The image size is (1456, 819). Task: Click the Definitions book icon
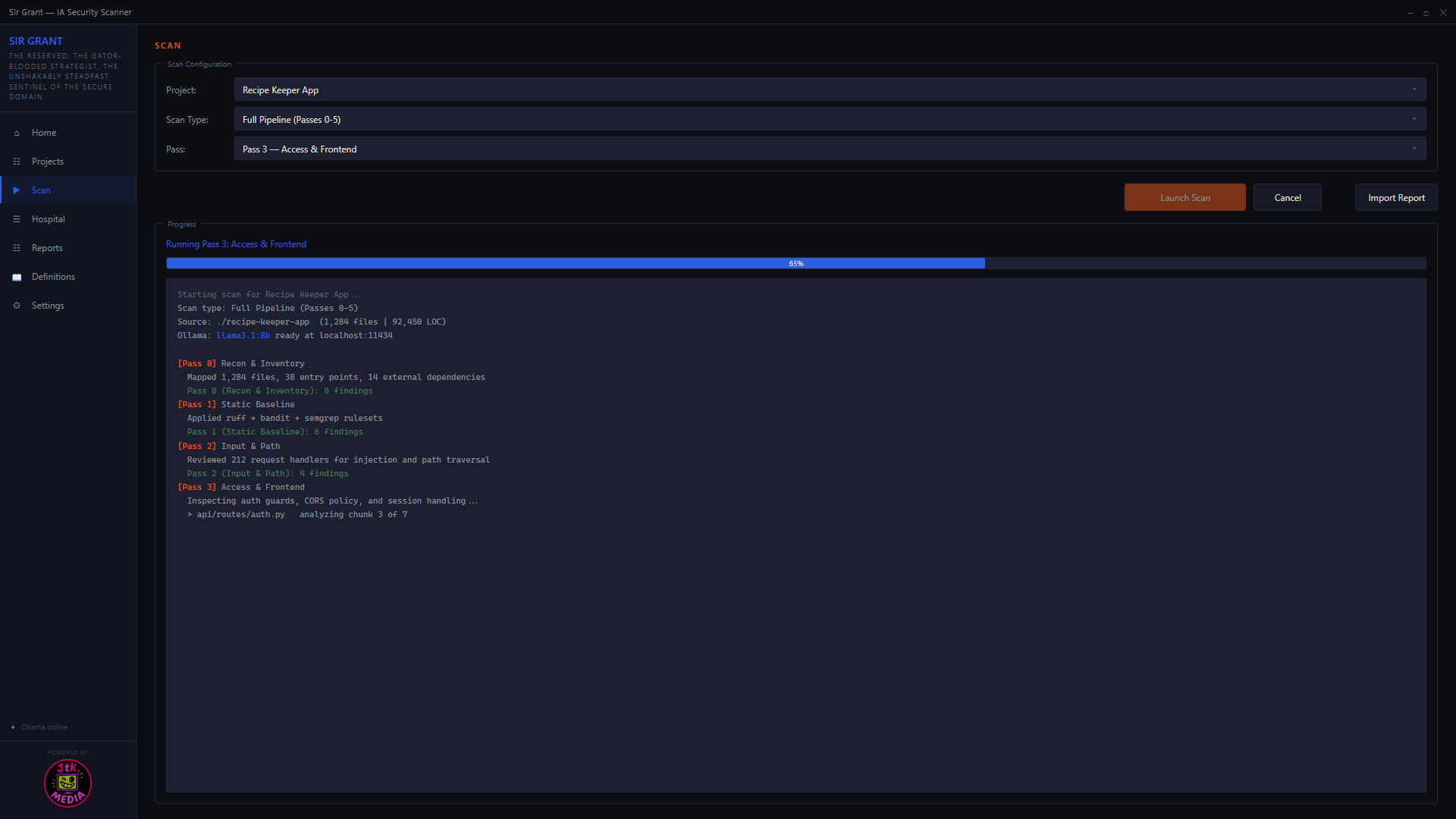17,277
